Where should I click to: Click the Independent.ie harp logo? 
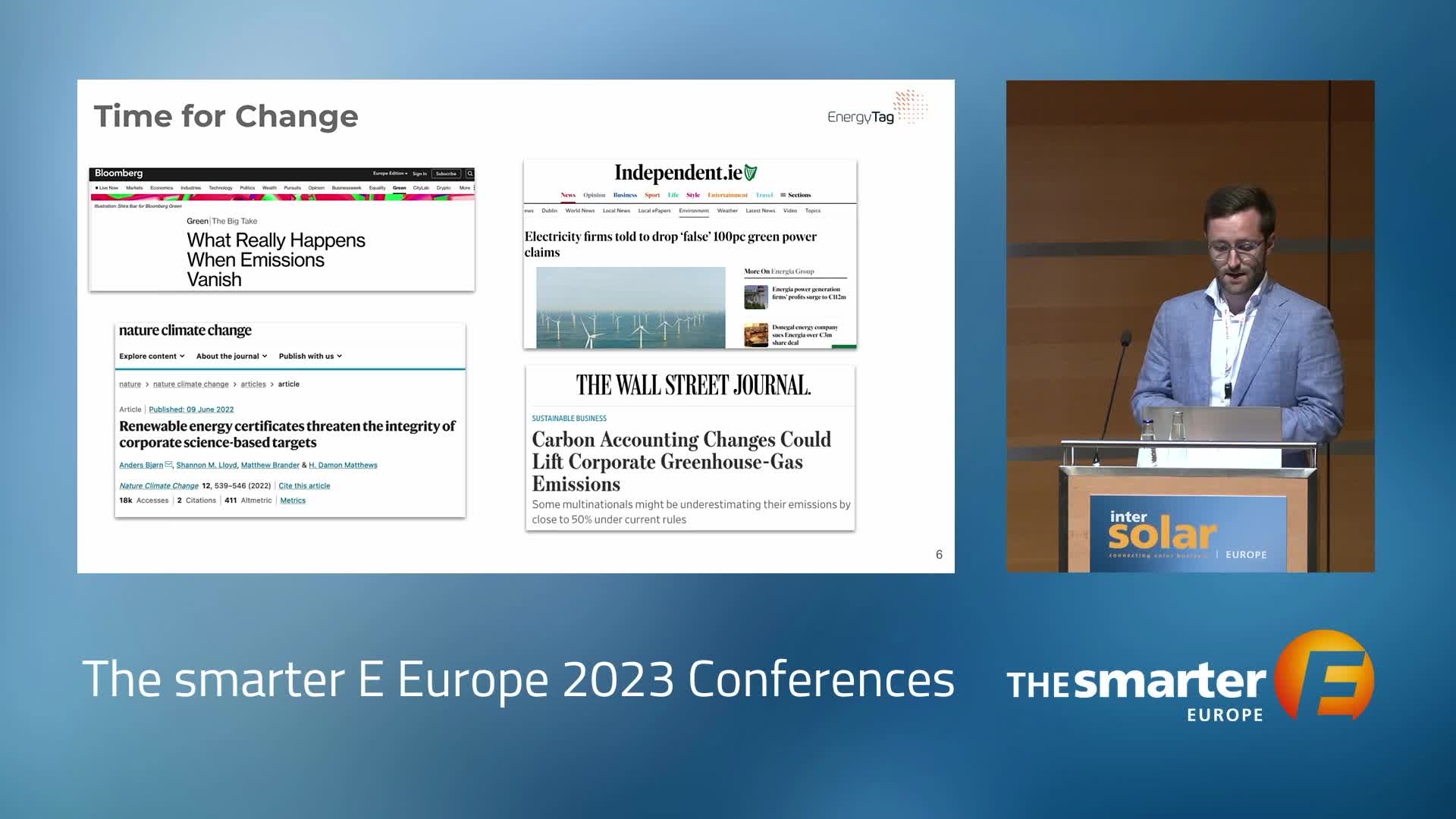click(x=751, y=173)
